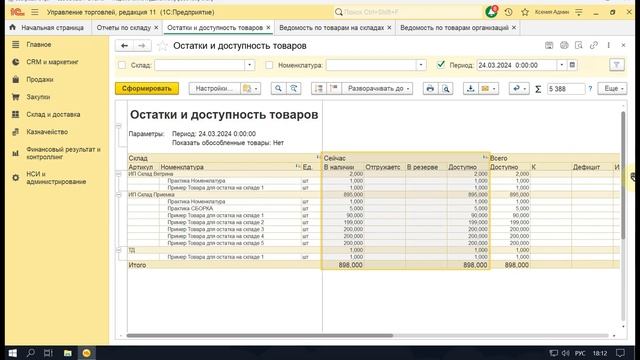Click the save report icon
The width and height of the screenshot is (640, 360).
[x=549, y=45]
